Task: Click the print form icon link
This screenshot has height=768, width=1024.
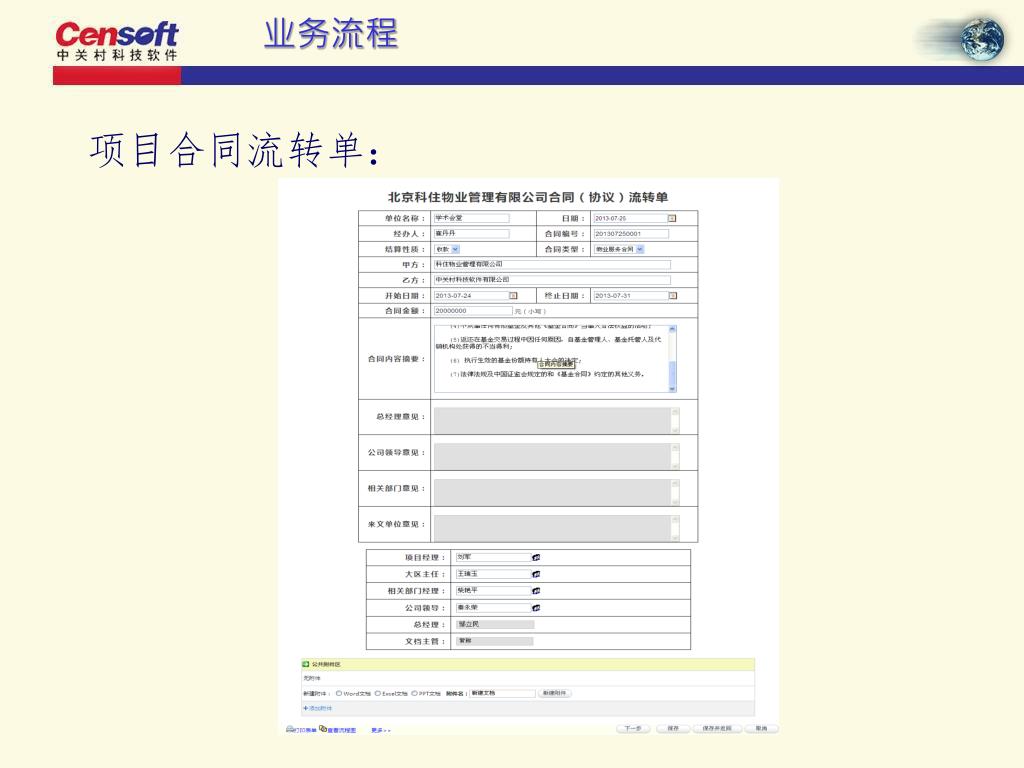Action: (x=301, y=729)
